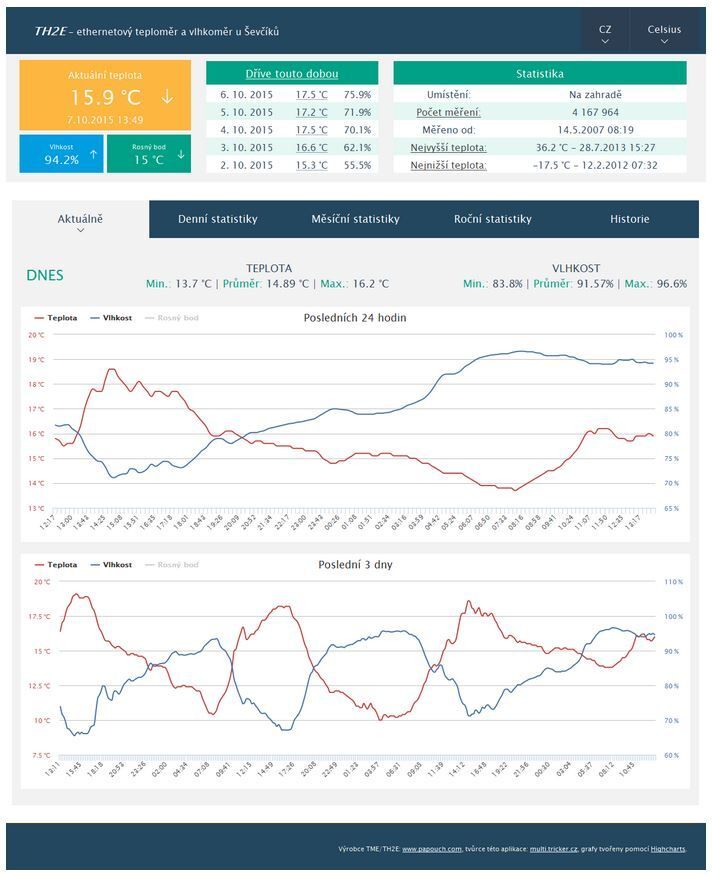The width and height of the screenshot is (712, 877).
Task: Open the CZ language dropdown
Action: coord(605,33)
